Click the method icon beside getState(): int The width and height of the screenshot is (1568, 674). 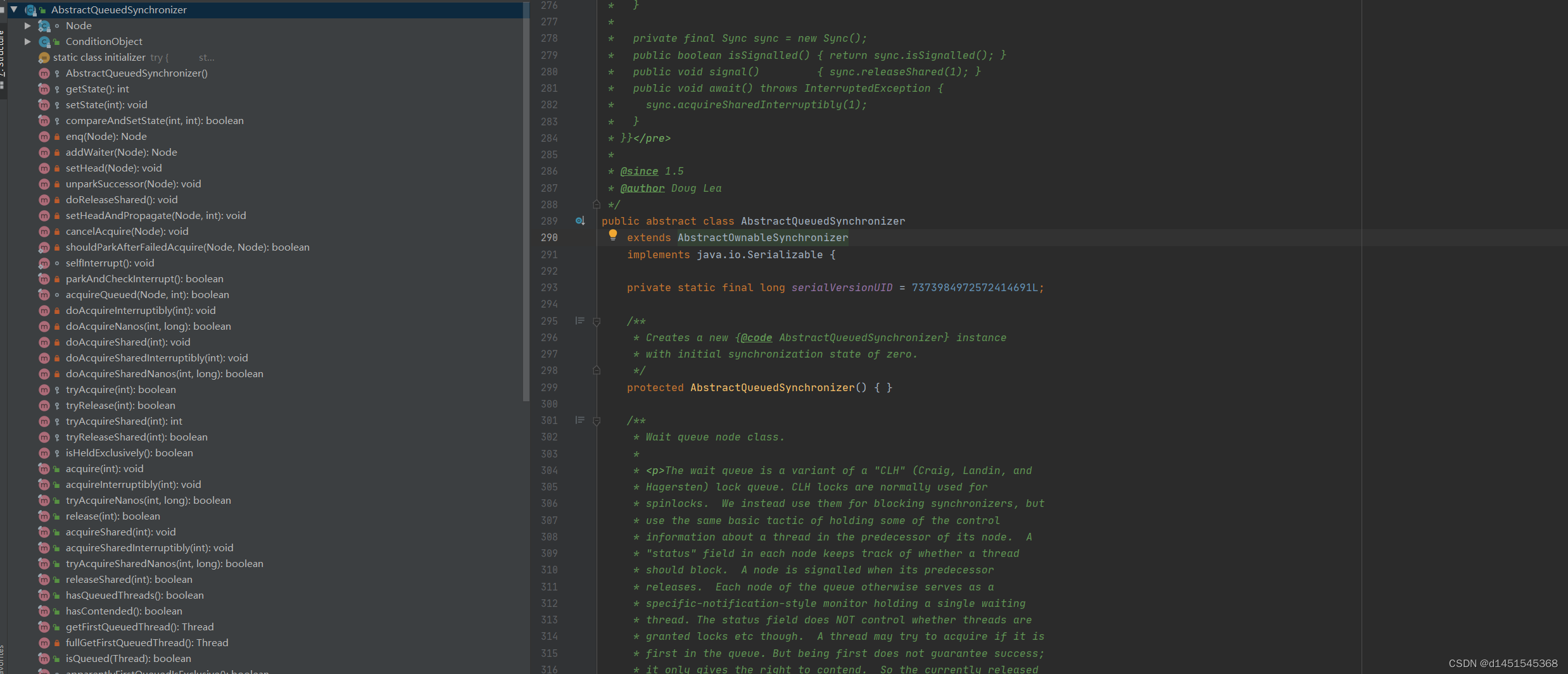click(x=44, y=89)
